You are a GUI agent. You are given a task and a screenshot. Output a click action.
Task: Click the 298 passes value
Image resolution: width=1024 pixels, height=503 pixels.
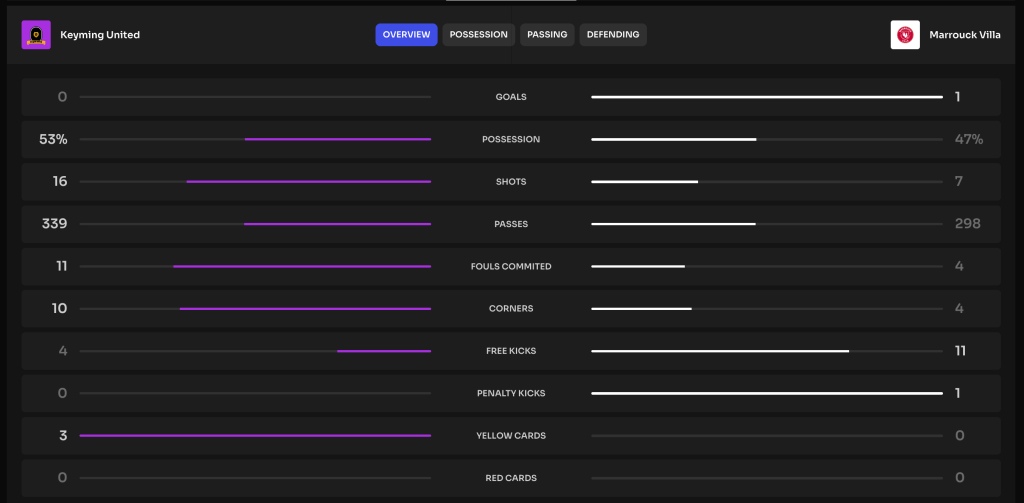(967, 224)
